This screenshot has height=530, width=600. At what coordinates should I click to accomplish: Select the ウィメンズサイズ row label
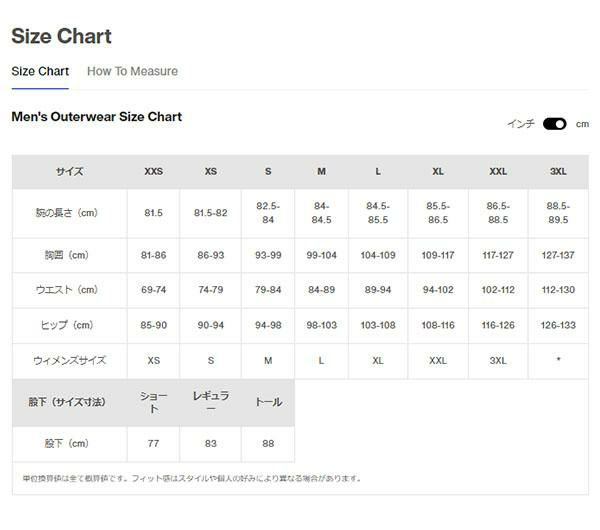(x=70, y=360)
